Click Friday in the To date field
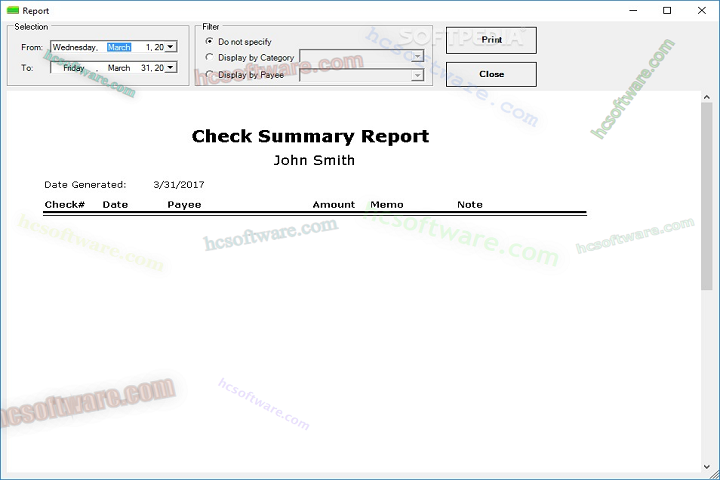Image resolution: width=720 pixels, height=480 pixels. [x=73, y=68]
